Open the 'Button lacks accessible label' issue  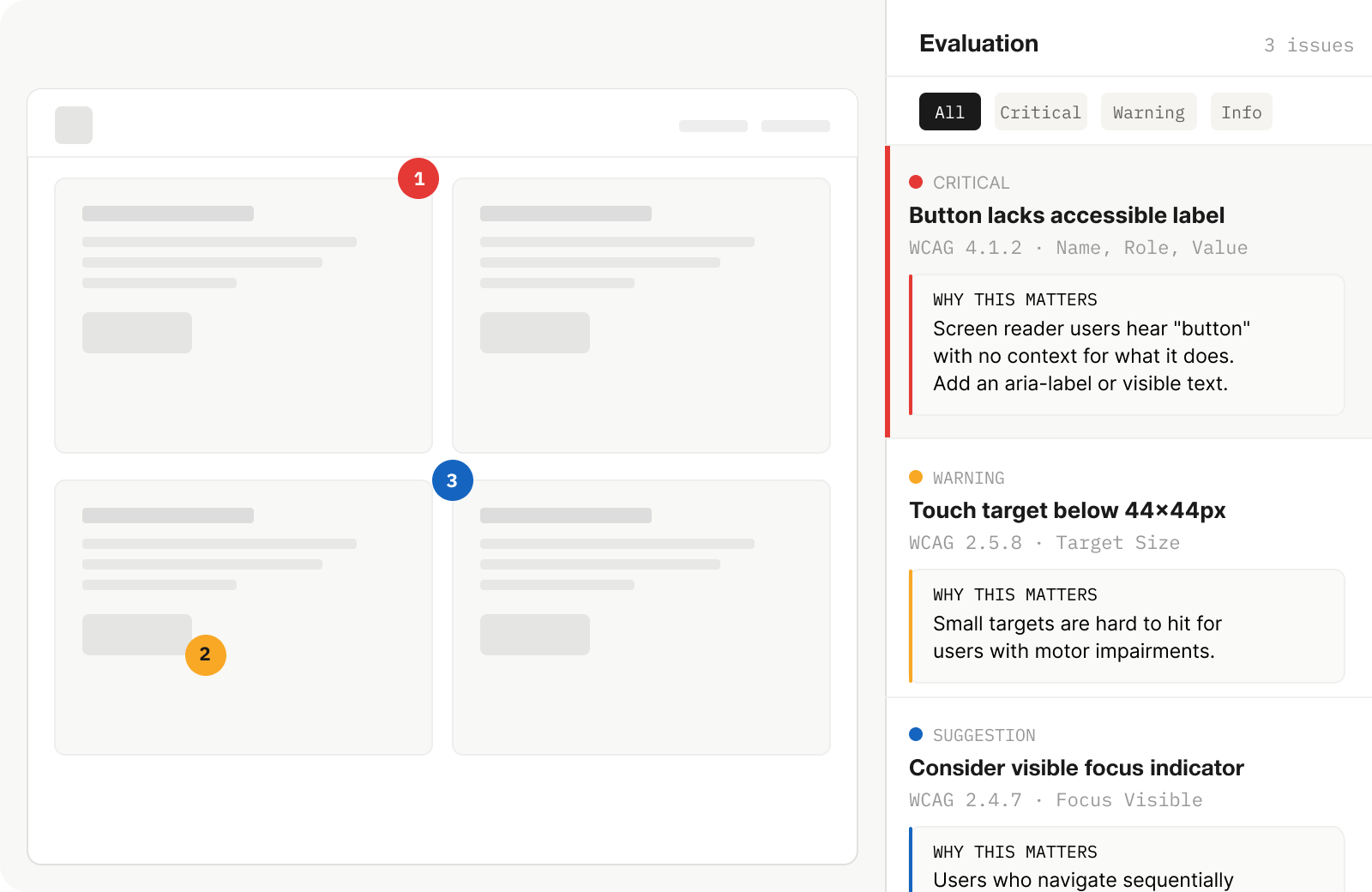click(x=1067, y=215)
